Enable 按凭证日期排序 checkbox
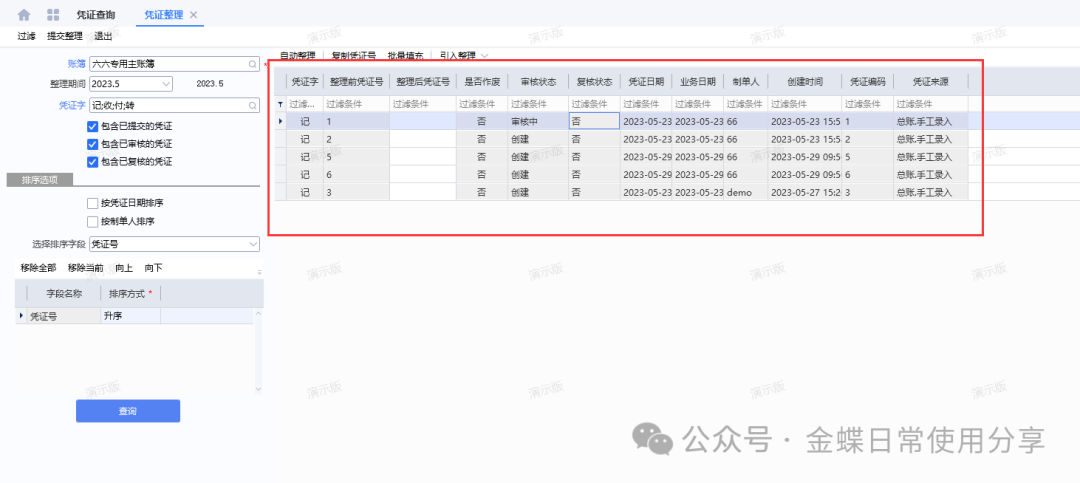 tap(93, 203)
